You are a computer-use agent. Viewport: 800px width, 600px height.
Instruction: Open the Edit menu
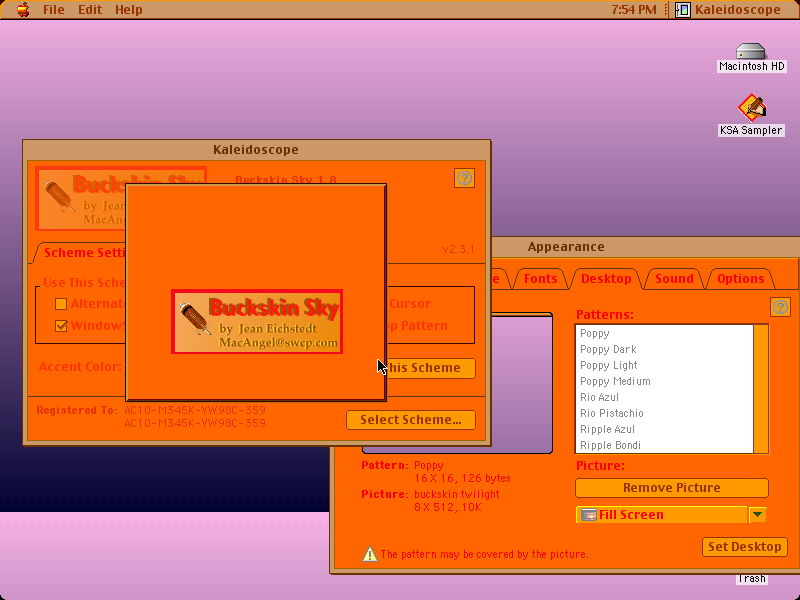click(90, 10)
